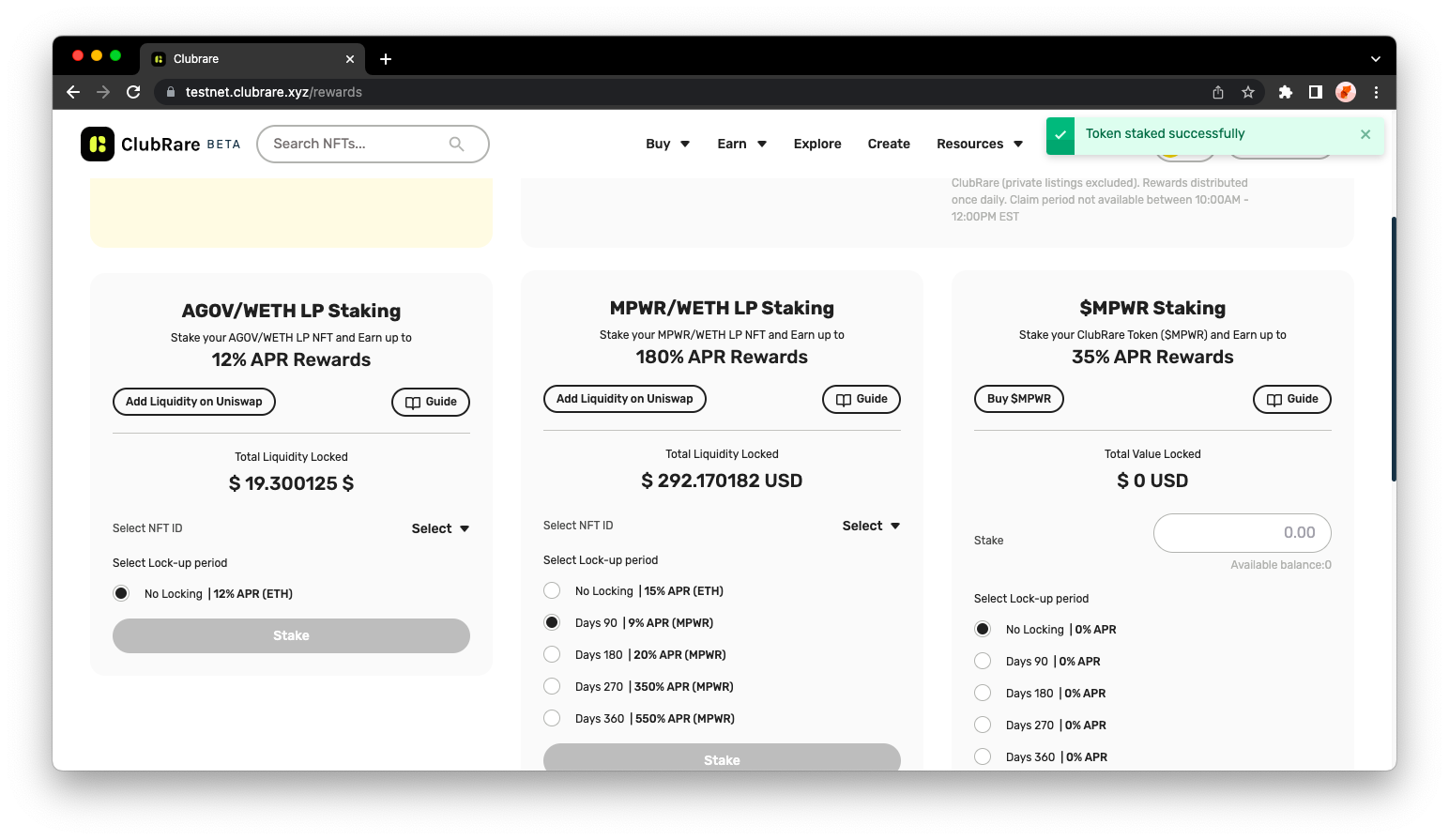This screenshot has height=840, width=1449.
Task: Click the page vertical scrollbar
Action: 1393,349
